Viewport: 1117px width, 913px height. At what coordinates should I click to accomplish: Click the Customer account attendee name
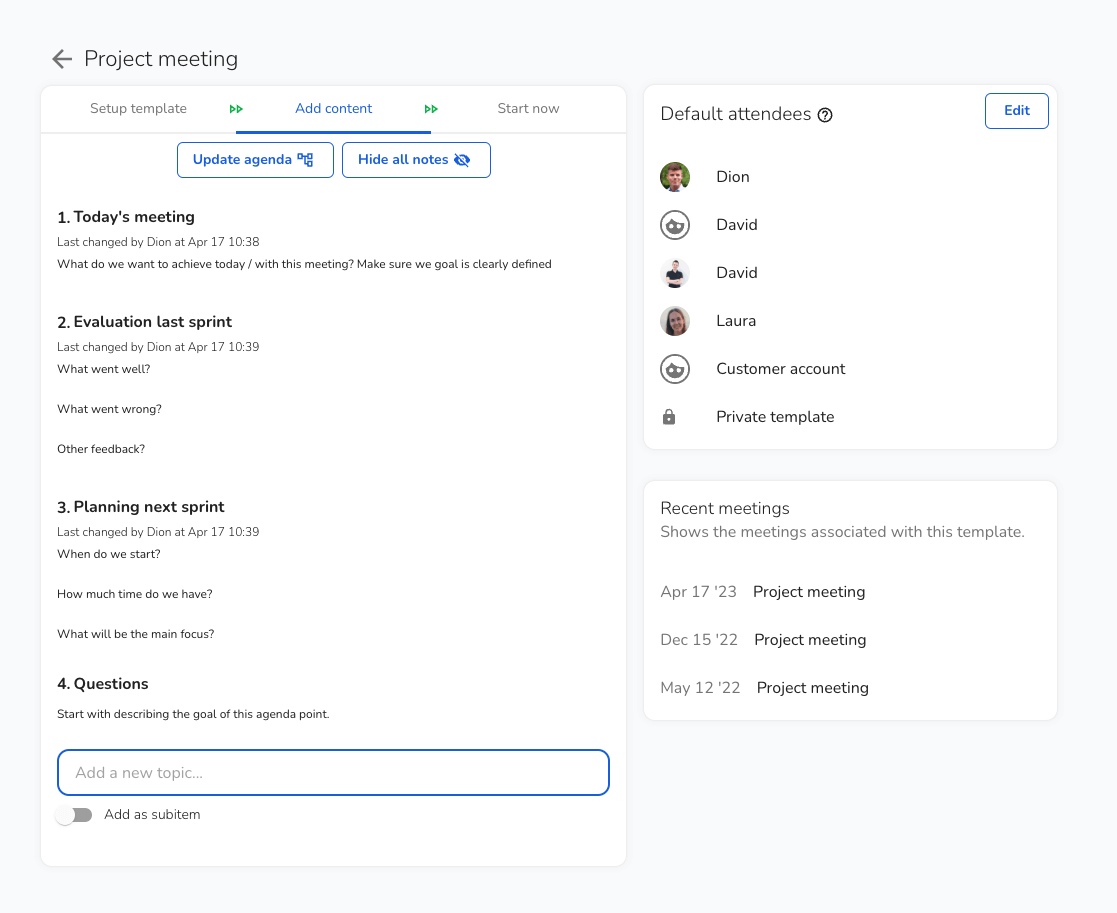[781, 369]
